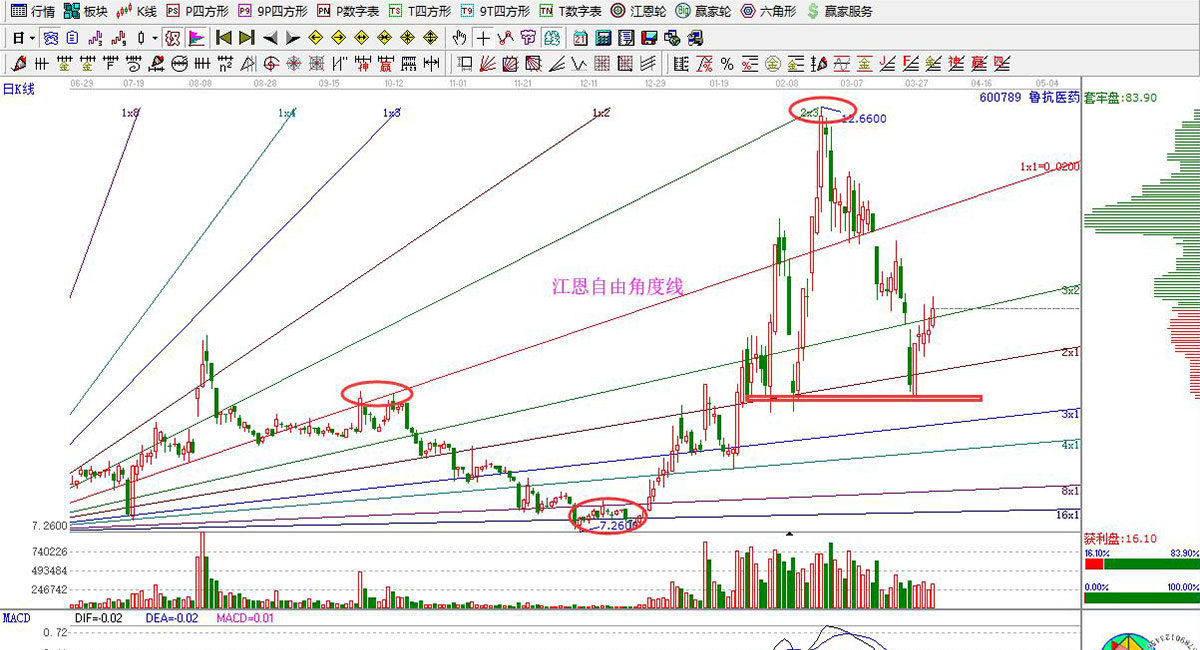The image size is (1200, 650).
Task: Open the calendar date icon
Action: 580,38
